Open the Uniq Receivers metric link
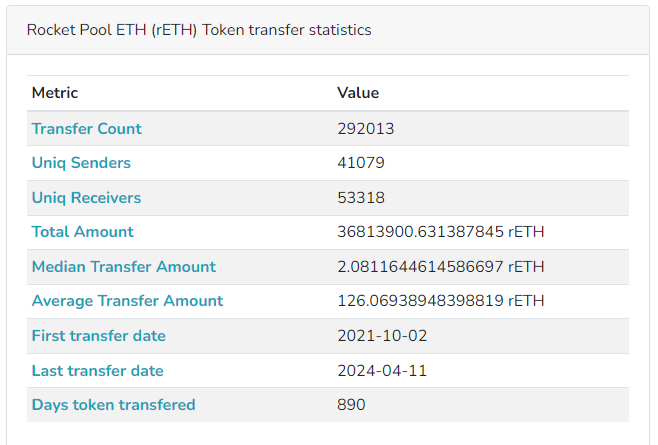658x445 pixels. (x=86, y=198)
